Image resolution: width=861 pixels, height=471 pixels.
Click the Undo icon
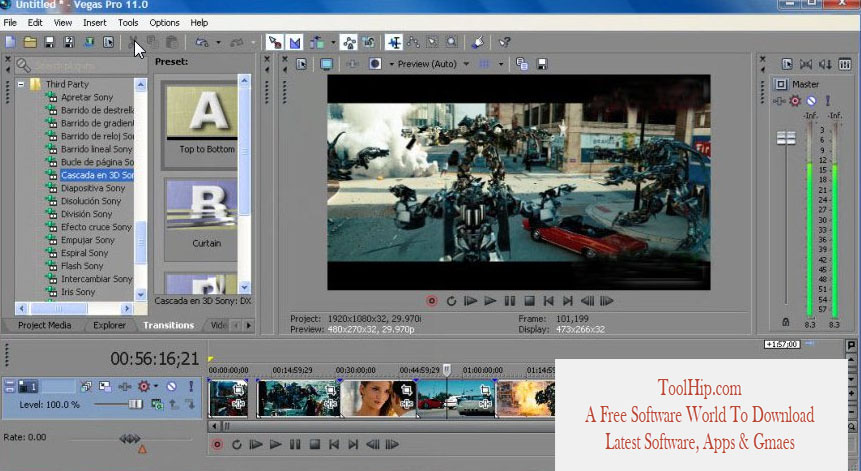click(202, 42)
